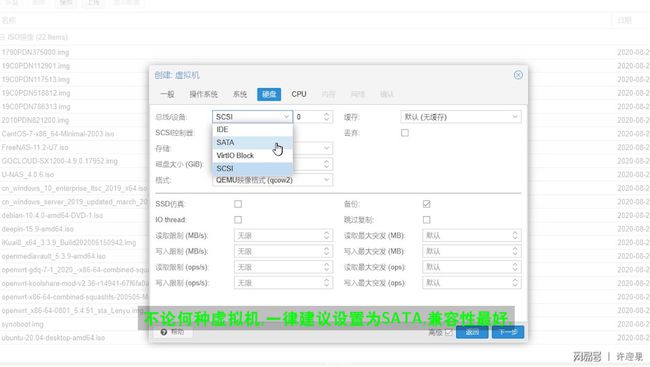
Task: Collapse the ISO镜像 group in the background list
Action: tap(2, 37)
